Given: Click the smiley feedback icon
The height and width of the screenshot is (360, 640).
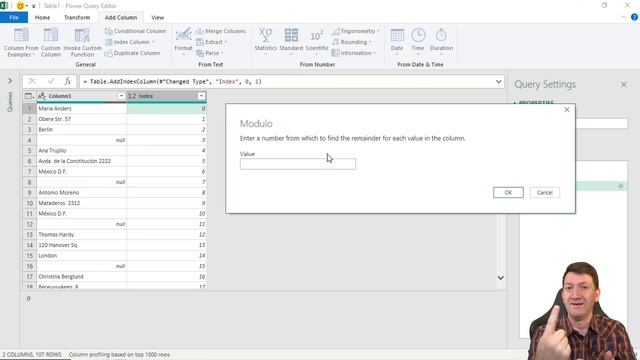Looking at the screenshot, I should [20, 6].
